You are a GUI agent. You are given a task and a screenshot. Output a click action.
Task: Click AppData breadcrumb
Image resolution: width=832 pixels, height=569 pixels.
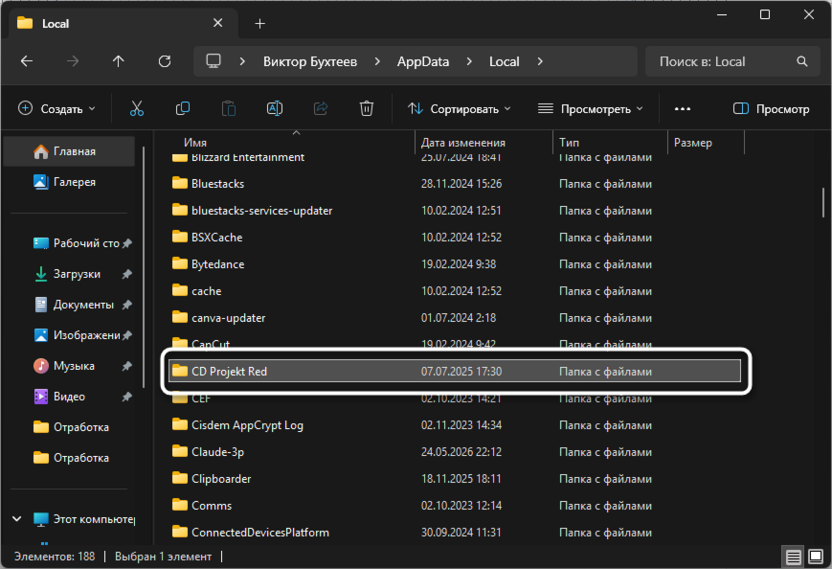pyautogui.click(x=423, y=62)
